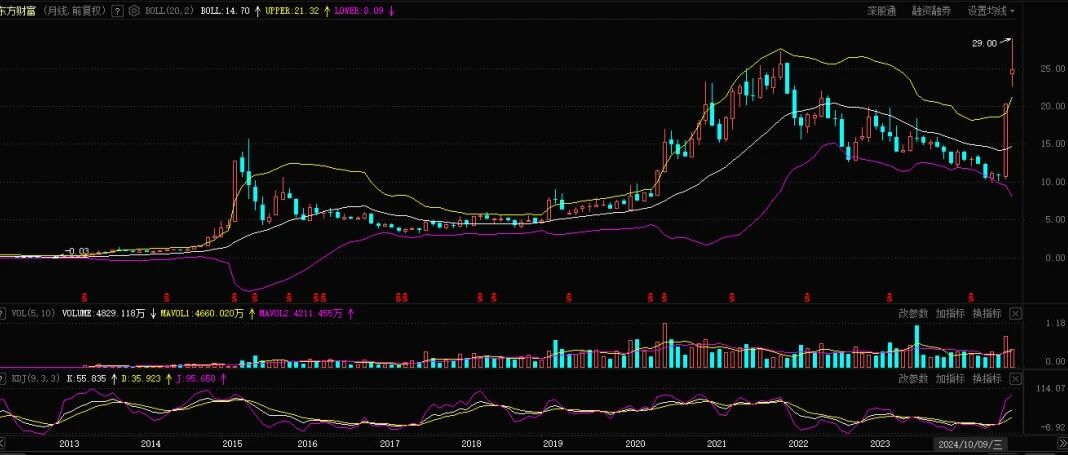Click 加指标 in the VOL panel
The width and height of the screenshot is (1068, 455).
click(x=950, y=313)
